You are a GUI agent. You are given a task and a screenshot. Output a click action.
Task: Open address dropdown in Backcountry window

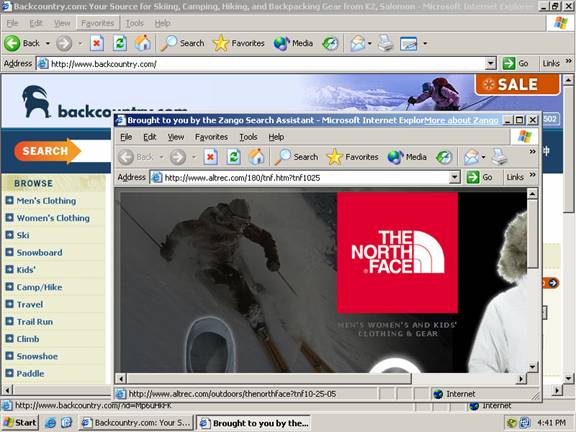coord(490,64)
